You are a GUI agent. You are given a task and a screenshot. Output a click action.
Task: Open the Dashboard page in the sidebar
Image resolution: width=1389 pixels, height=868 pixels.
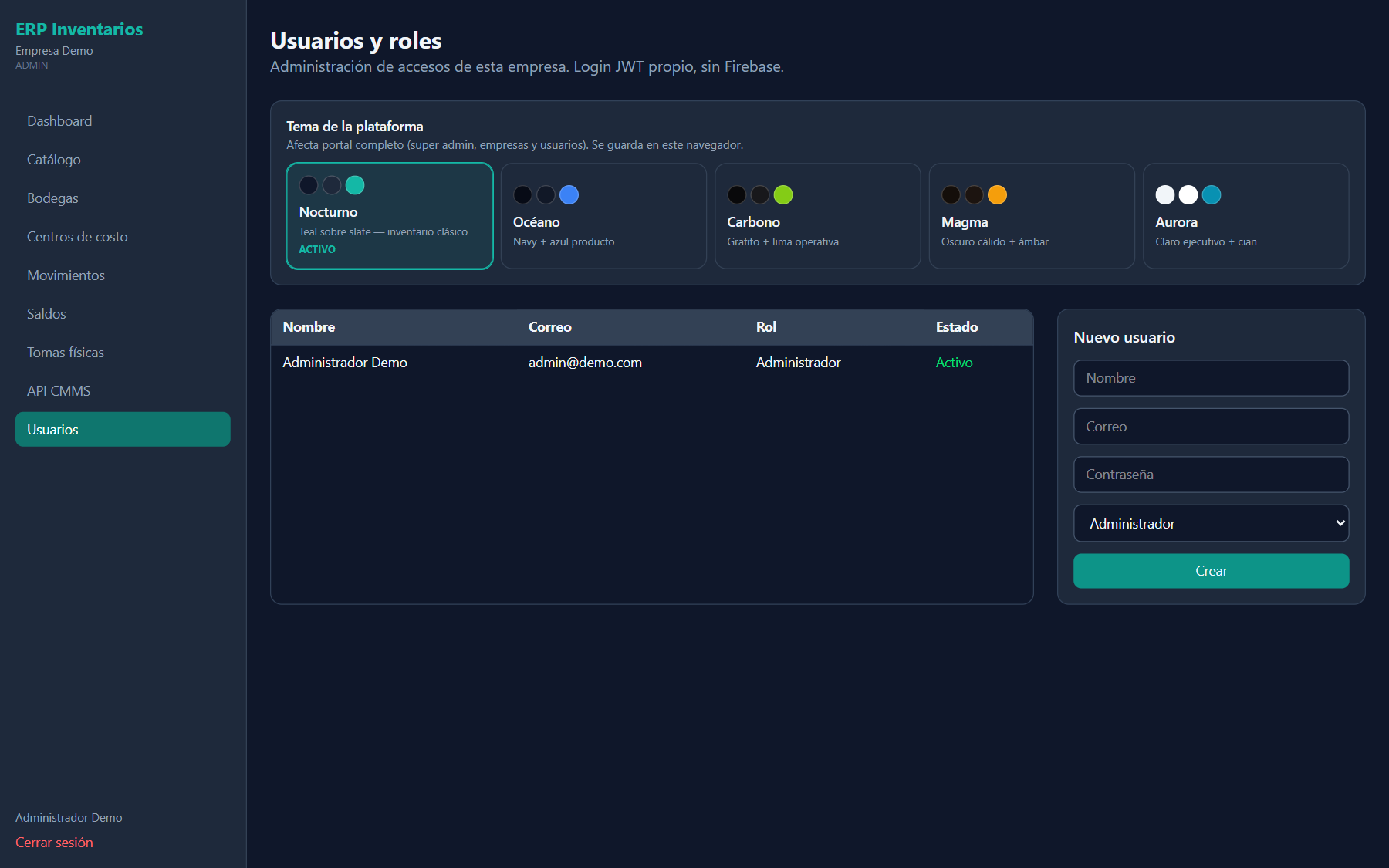pyautogui.click(x=123, y=121)
